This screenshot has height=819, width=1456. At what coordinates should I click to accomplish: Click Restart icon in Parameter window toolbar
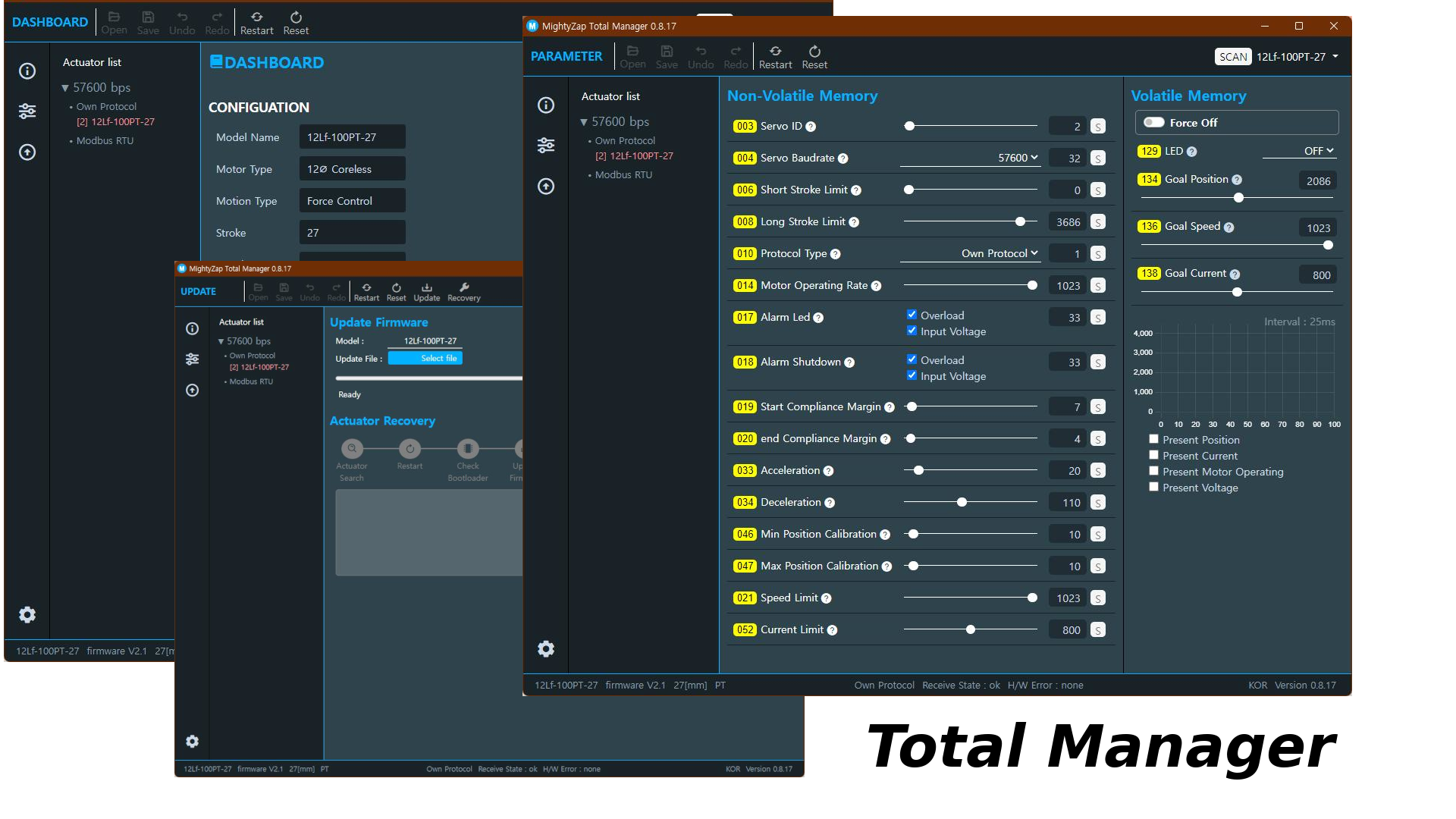[775, 52]
